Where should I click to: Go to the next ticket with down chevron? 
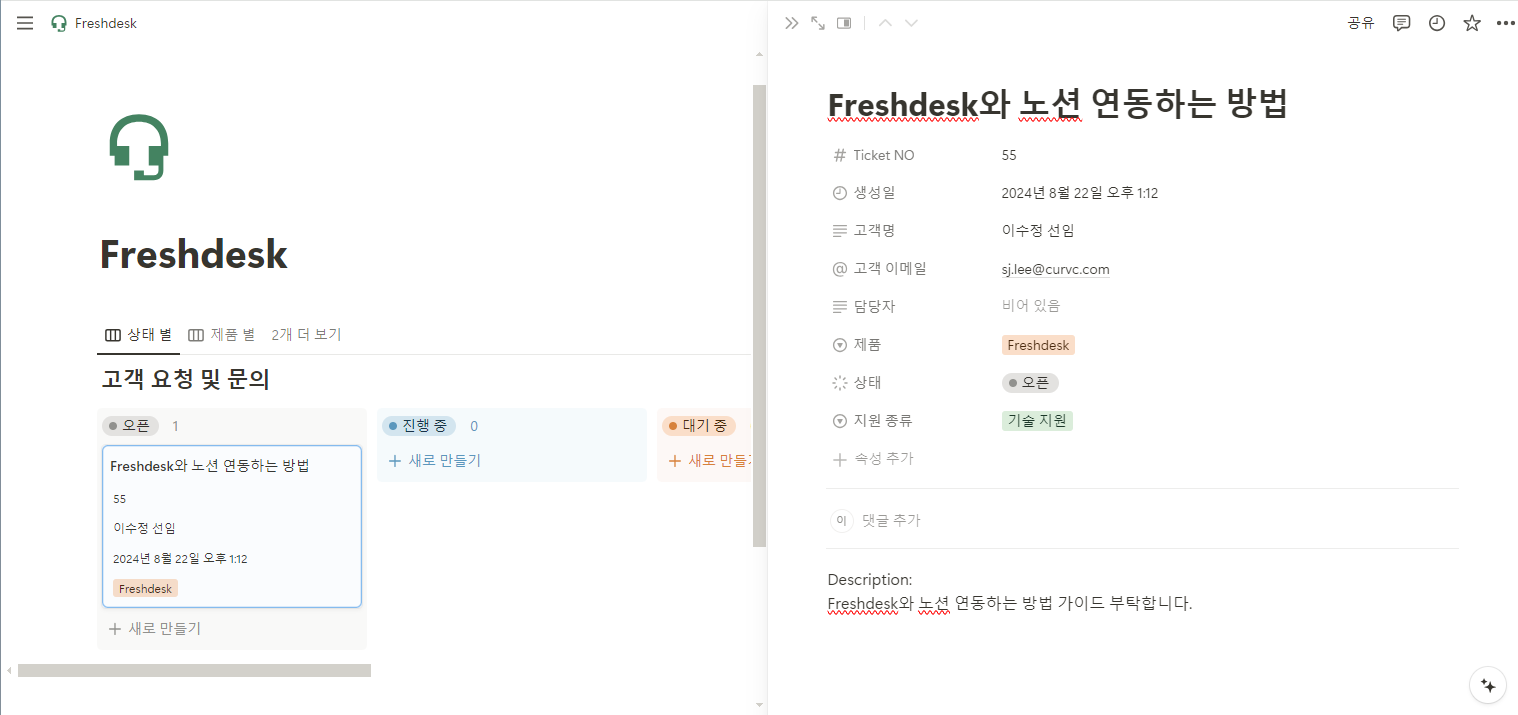[x=911, y=23]
